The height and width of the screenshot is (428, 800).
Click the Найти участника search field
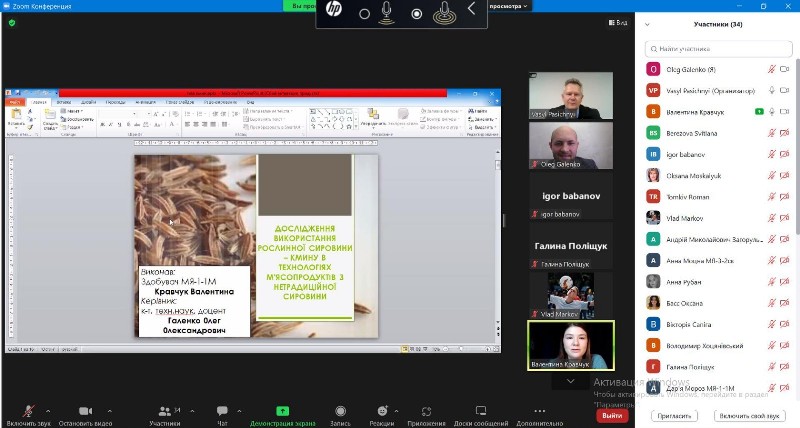point(718,47)
